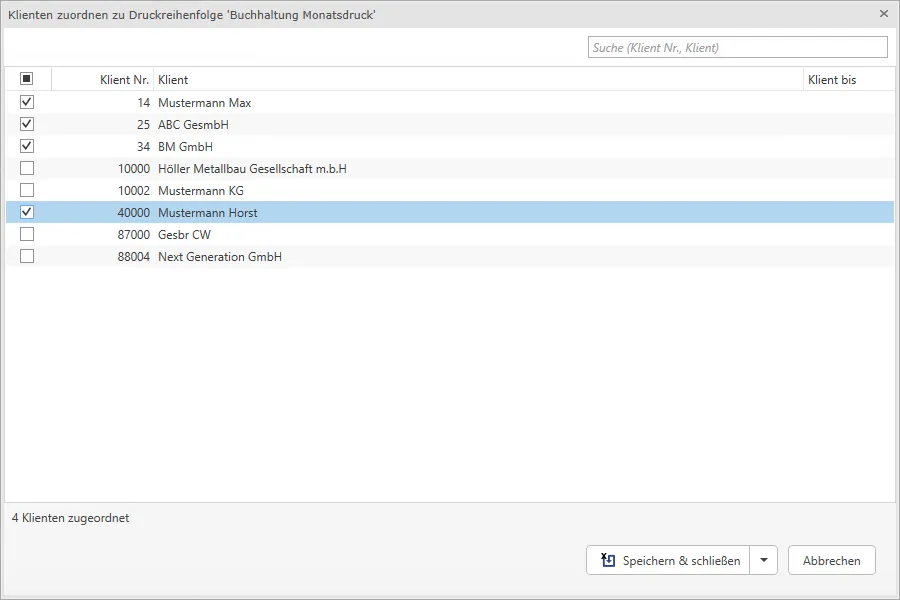Viewport: 900px width, 600px height.
Task: Uncheck the Mustermann Max checkbox
Action: pyautogui.click(x=26, y=102)
